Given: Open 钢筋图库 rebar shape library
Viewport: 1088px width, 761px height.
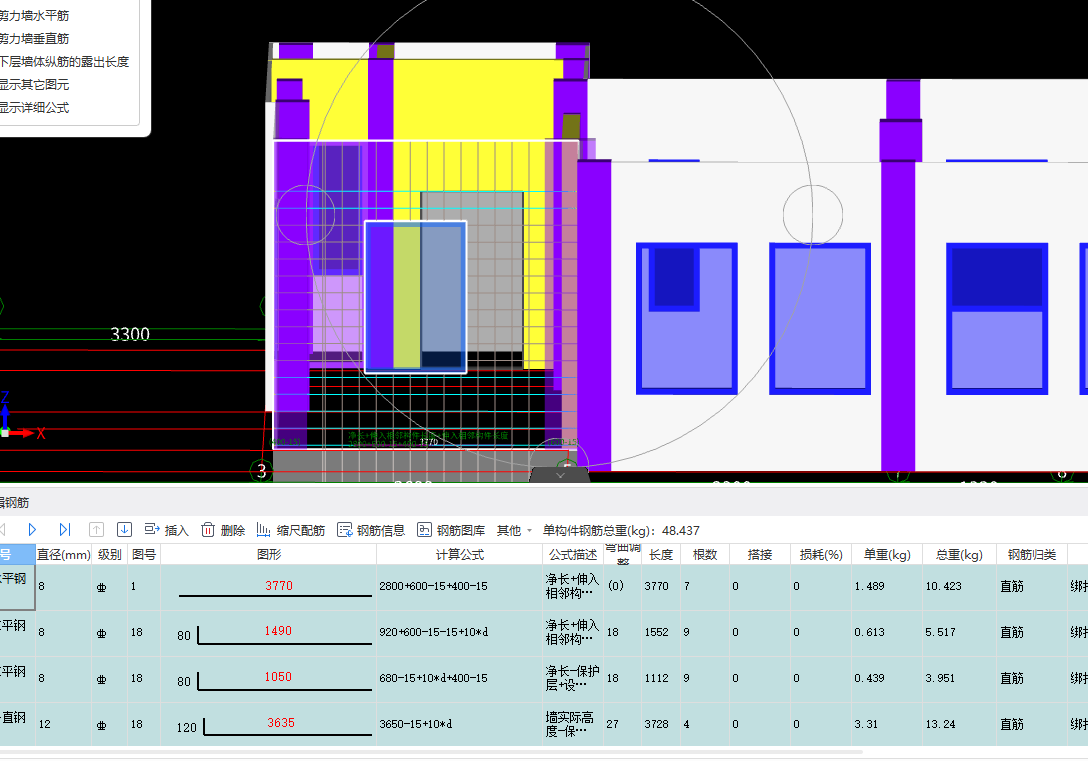Looking at the screenshot, I should point(451,530).
